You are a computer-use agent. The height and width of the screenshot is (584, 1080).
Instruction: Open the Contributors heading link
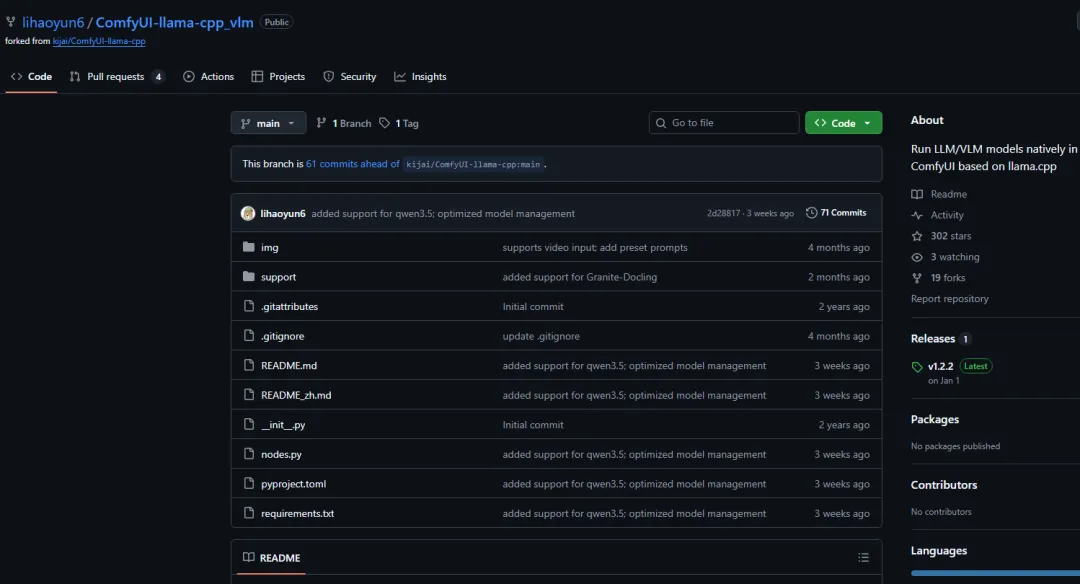coord(944,485)
